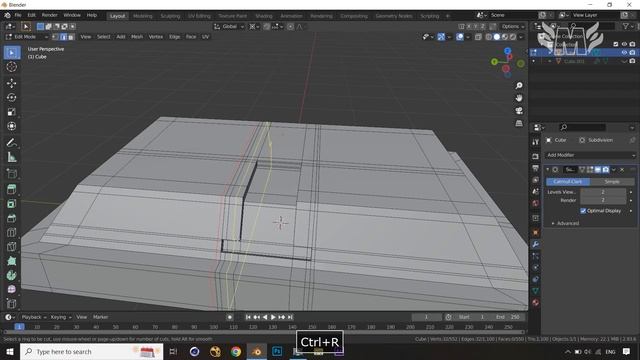The image size is (640, 360).
Task: Select the Add Cube tool
Action: (x=11, y=173)
